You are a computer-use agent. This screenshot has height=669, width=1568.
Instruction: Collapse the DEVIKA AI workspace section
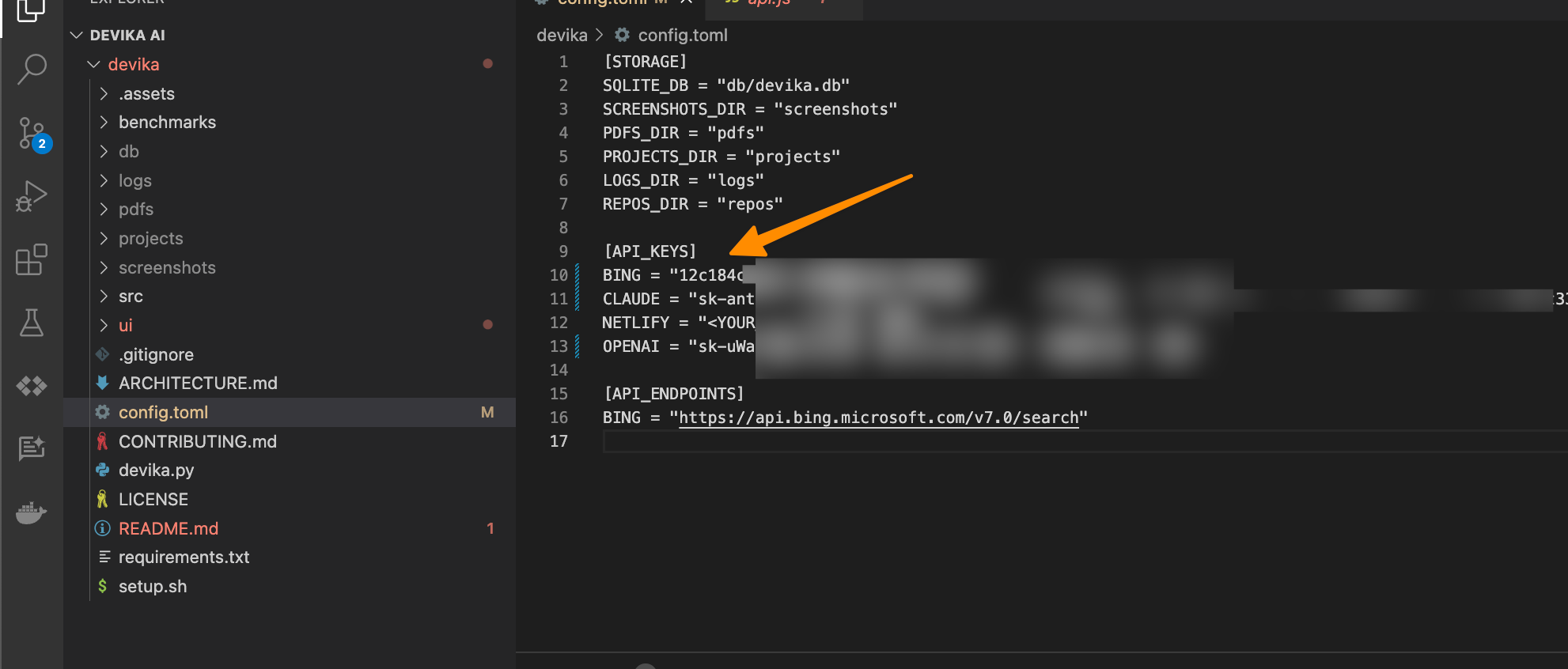click(x=77, y=35)
